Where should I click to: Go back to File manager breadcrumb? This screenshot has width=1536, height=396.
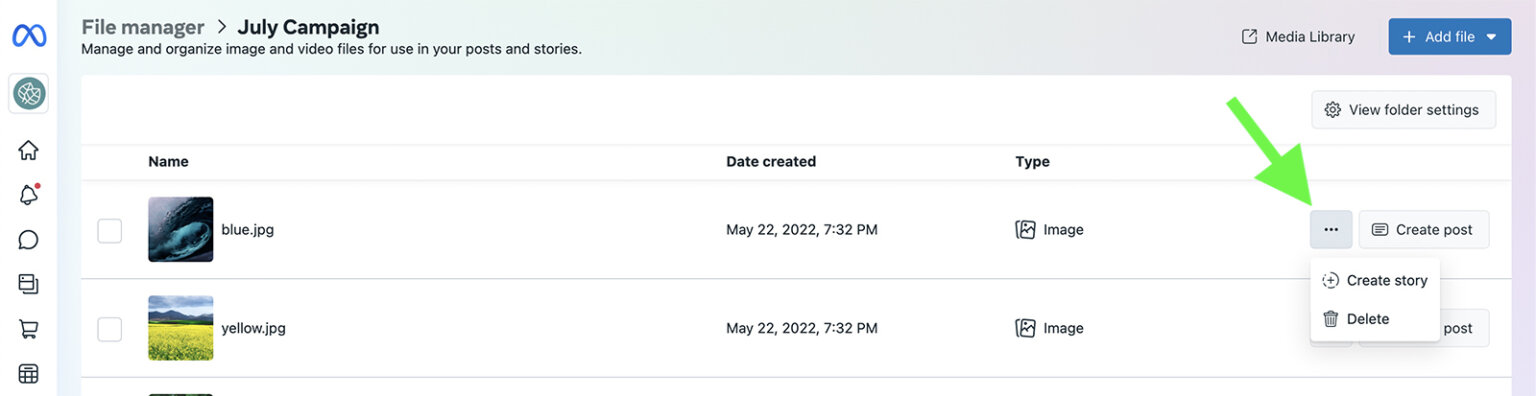(x=143, y=27)
